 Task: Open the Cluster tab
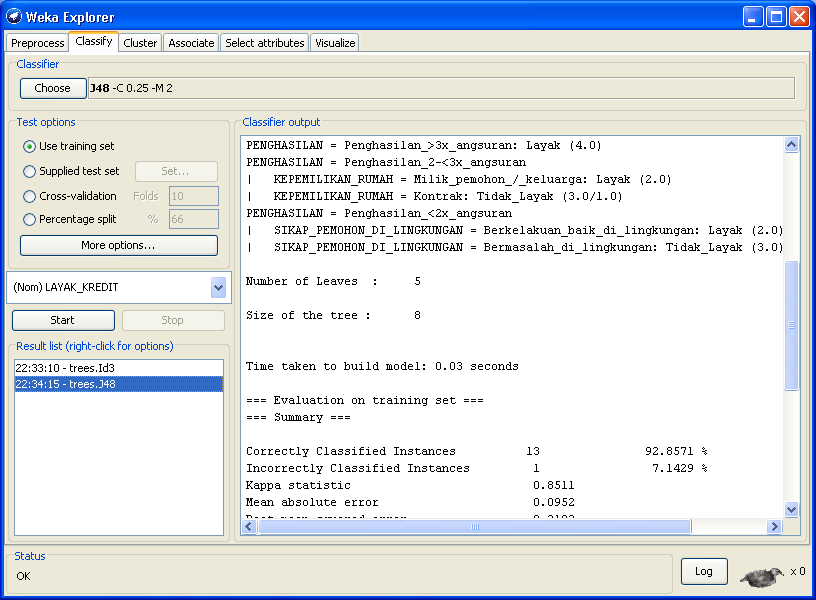[x=140, y=43]
